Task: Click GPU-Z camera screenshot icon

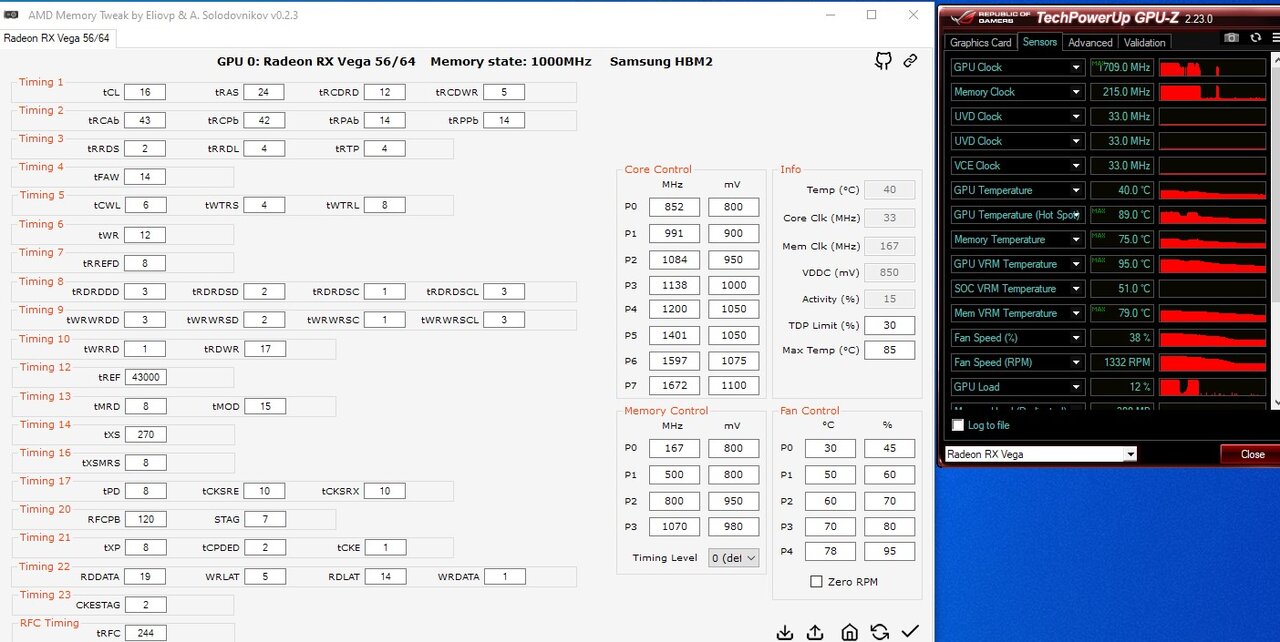Action: pos(1231,38)
